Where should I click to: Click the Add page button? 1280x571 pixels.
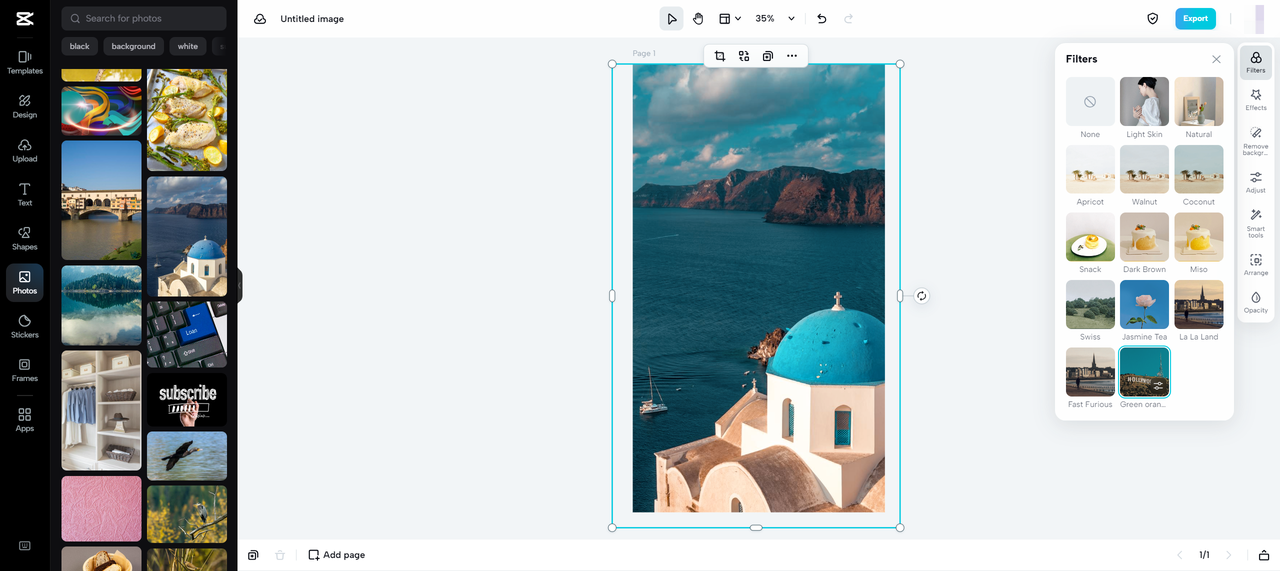336,555
